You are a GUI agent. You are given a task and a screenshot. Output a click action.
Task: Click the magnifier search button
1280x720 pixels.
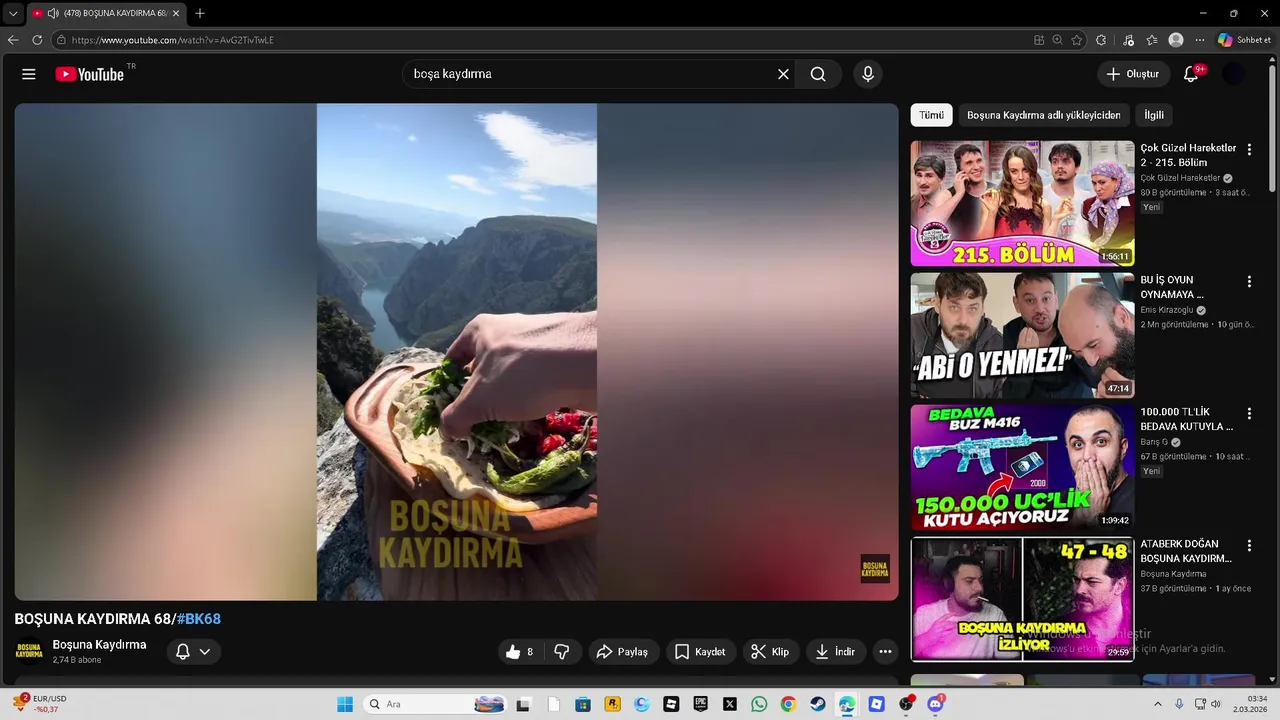pos(818,74)
